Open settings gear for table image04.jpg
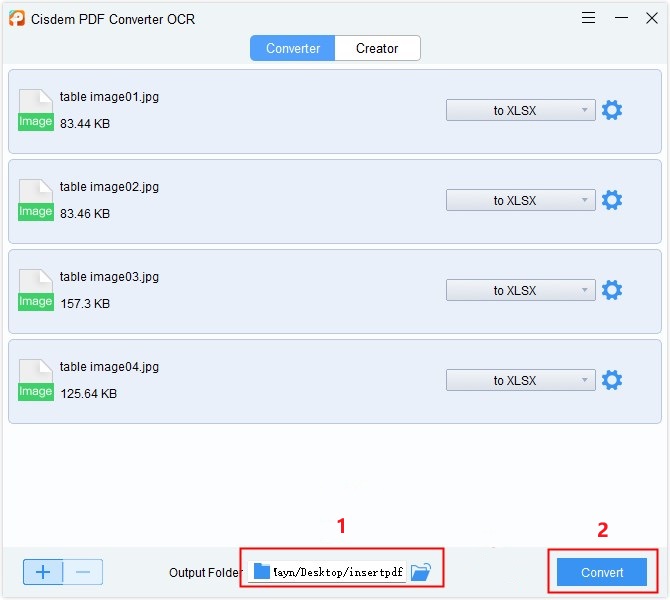Viewport: 670px width, 600px height. 611,380
